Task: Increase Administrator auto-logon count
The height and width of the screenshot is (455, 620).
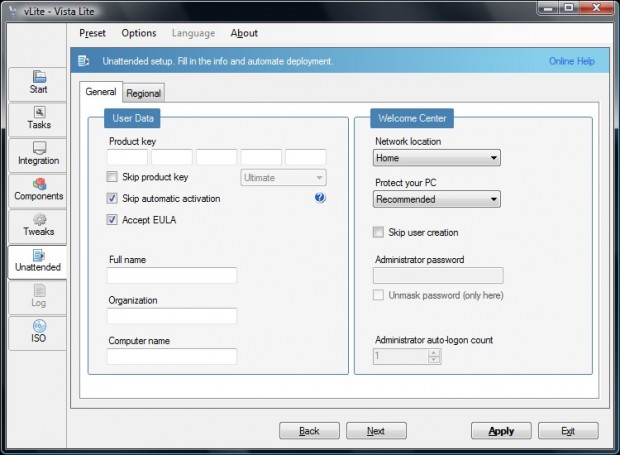Action: pyautogui.click(x=434, y=352)
